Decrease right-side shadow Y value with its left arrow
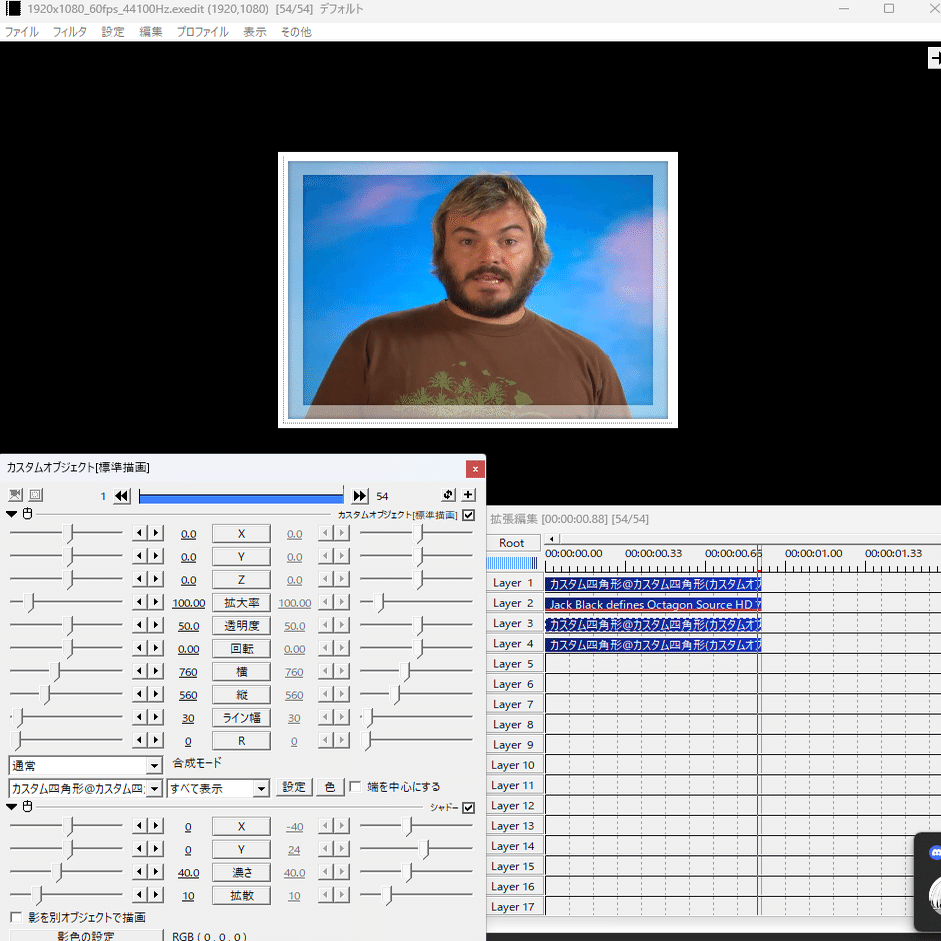Screen dimensions: 941x941 pyautogui.click(x=326, y=849)
